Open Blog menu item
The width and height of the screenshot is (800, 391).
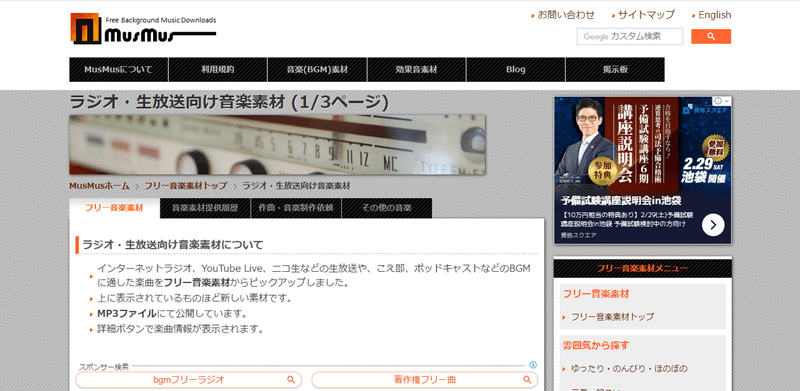(x=516, y=69)
